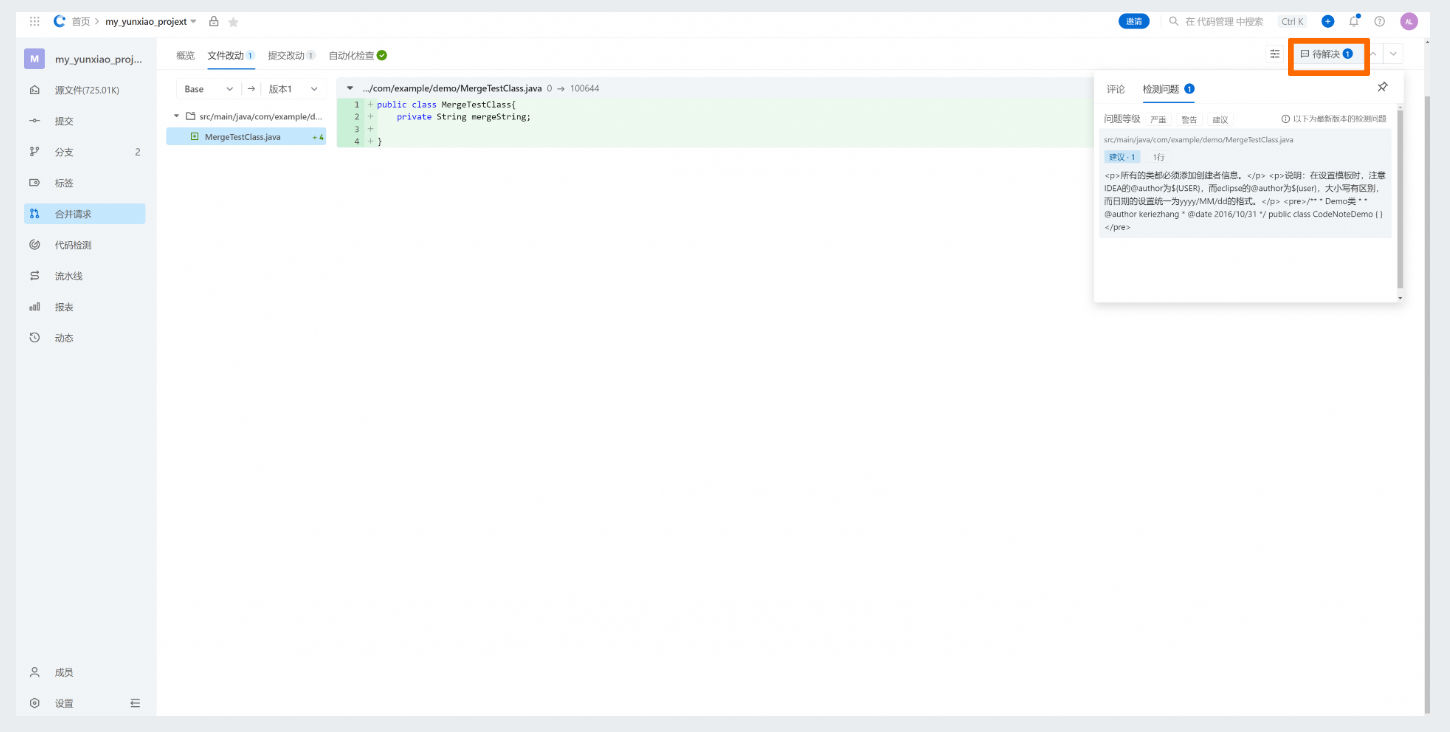
Task: Toggle the 建议 severity filter
Action: coord(1220,119)
